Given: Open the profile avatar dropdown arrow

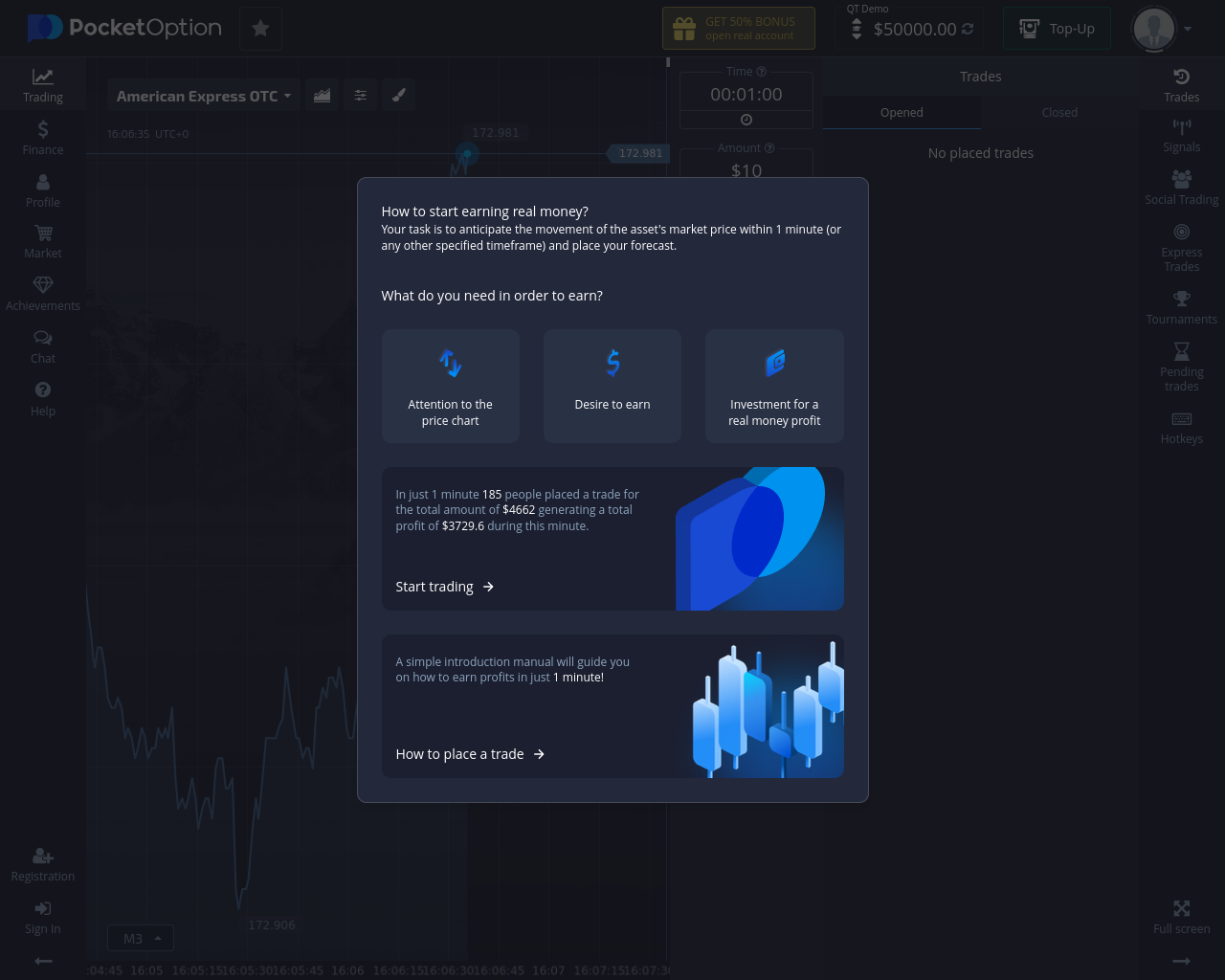Looking at the screenshot, I should tap(1188, 29).
